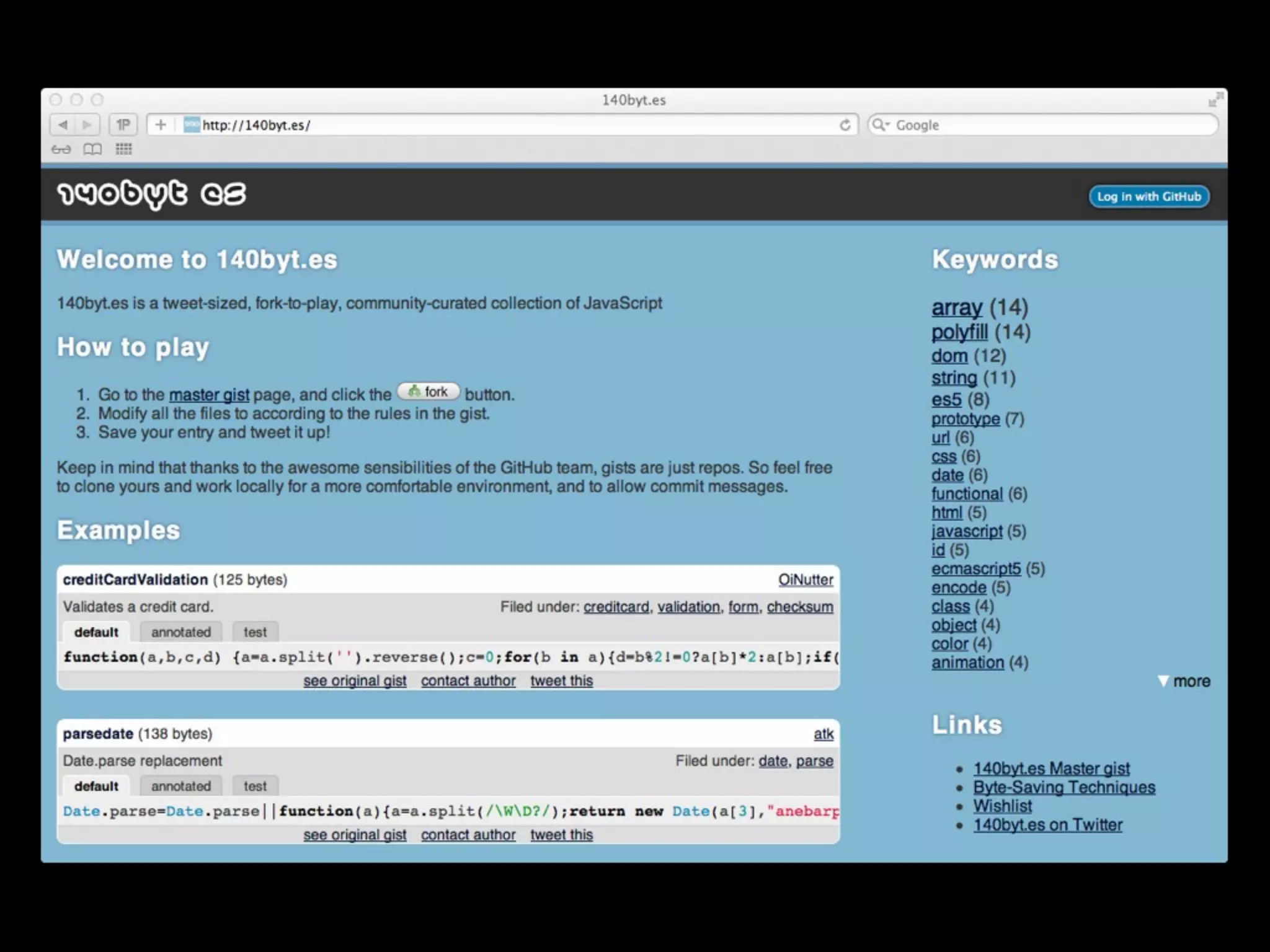
Task: Open the master gist link
Action: click(x=209, y=395)
